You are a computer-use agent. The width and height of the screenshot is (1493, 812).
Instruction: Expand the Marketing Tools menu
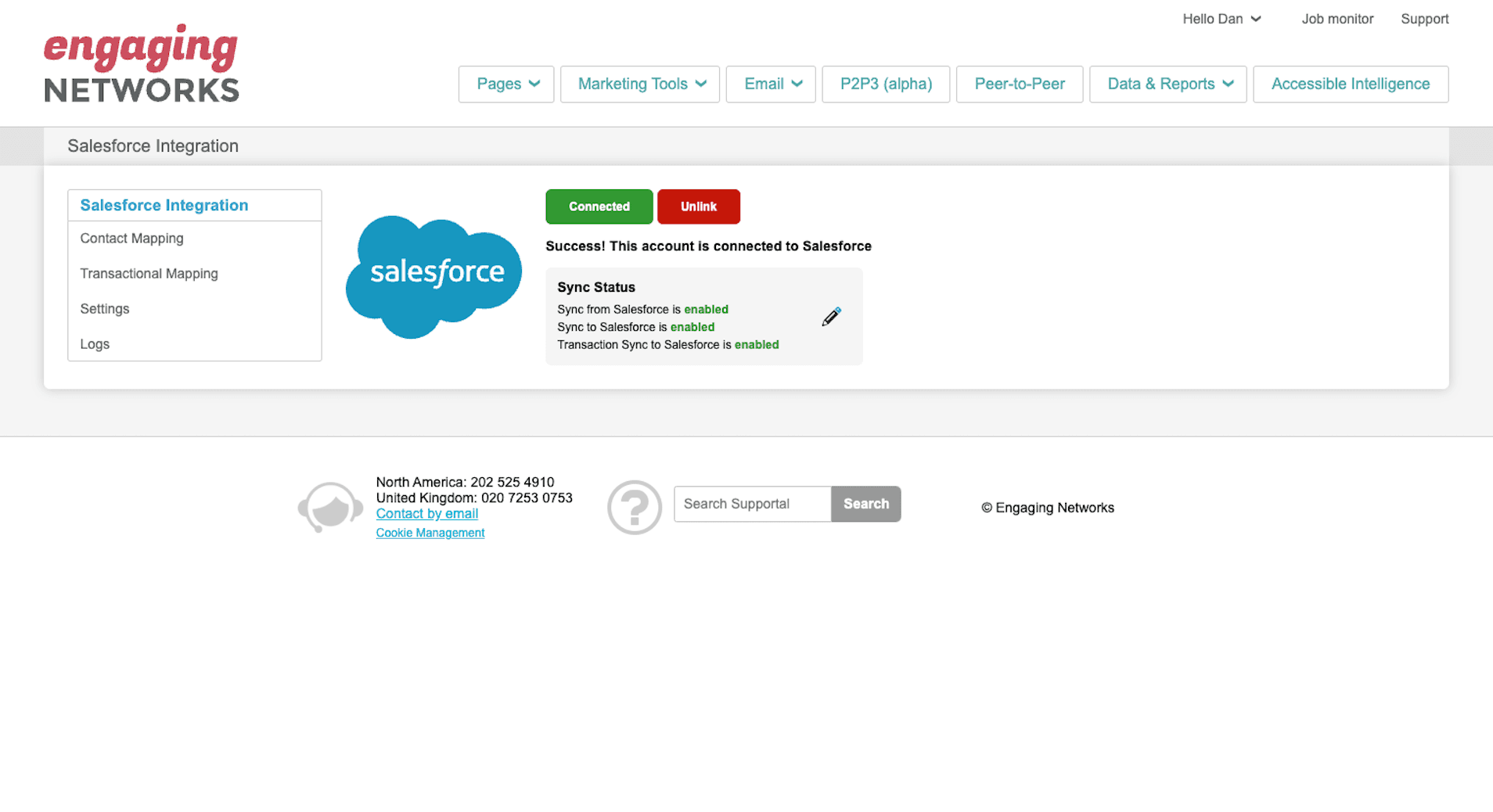[x=640, y=84]
